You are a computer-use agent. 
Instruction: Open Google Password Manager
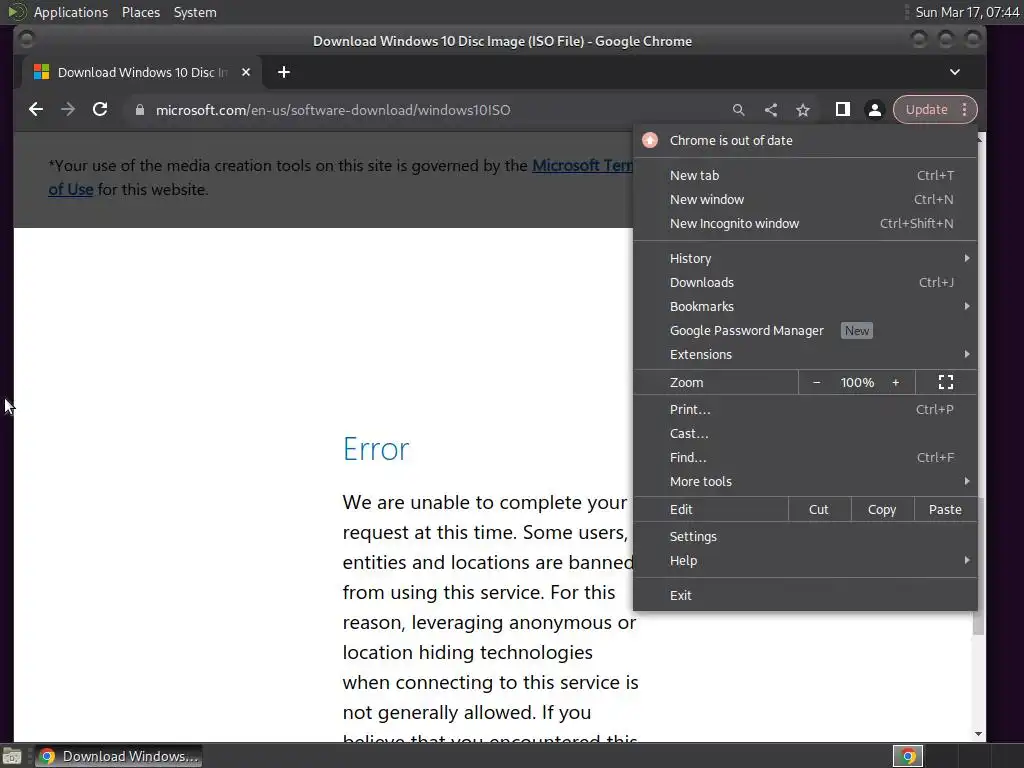(x=805, y=330)
